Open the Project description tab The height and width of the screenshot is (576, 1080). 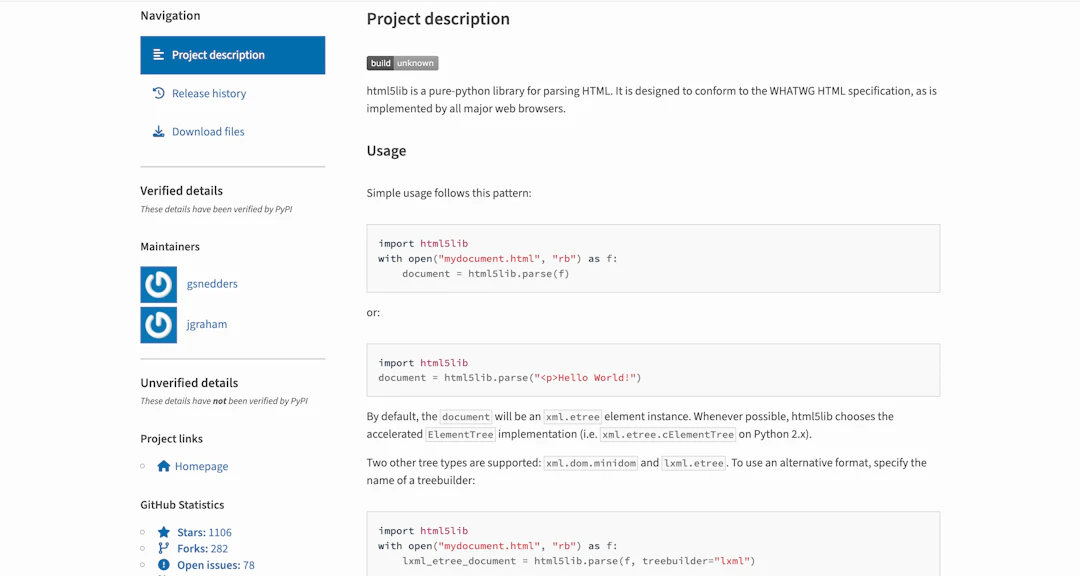[233, 55]
